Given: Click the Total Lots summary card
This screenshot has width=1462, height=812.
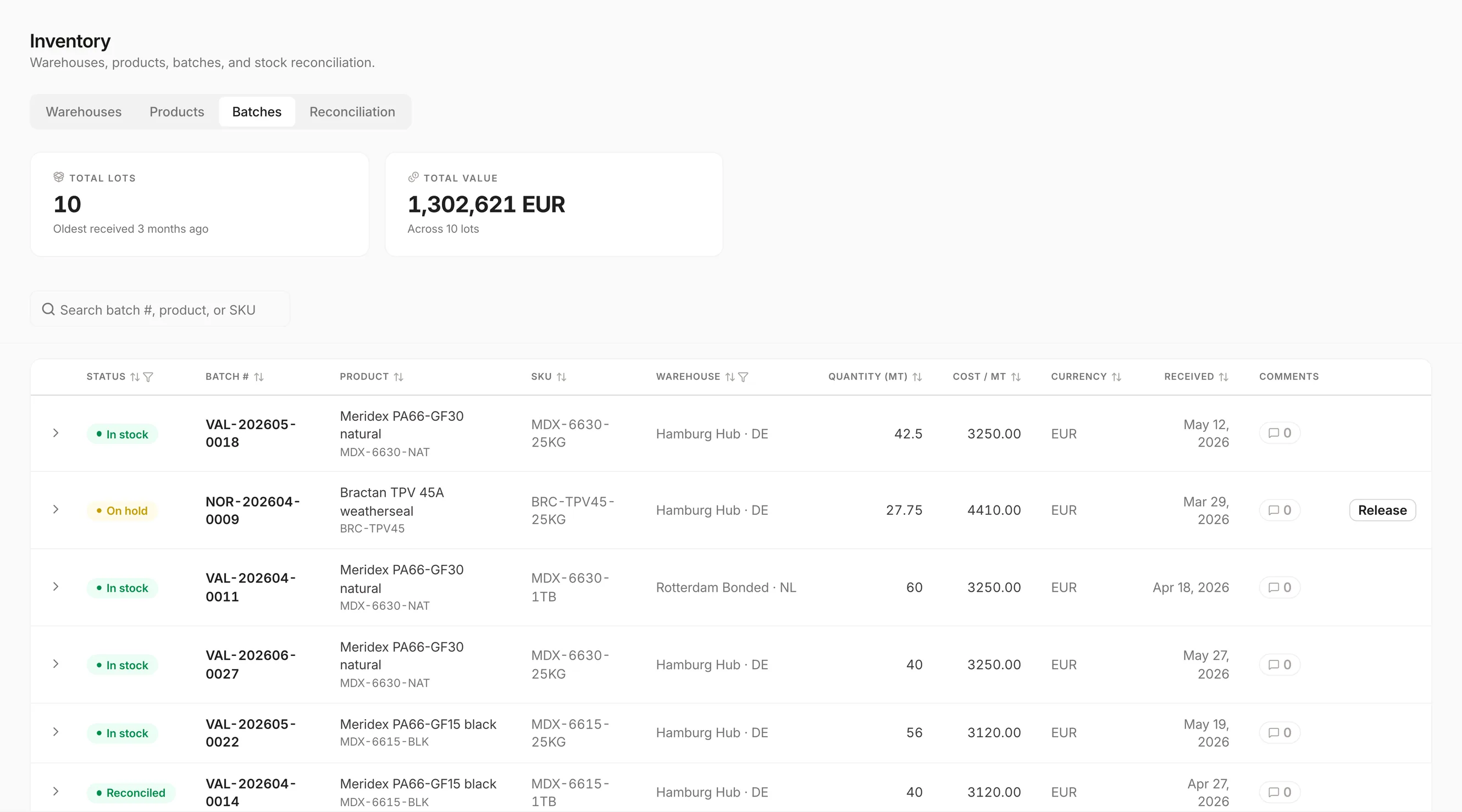Looking at the screenshot, I should (x=200, y=204).
